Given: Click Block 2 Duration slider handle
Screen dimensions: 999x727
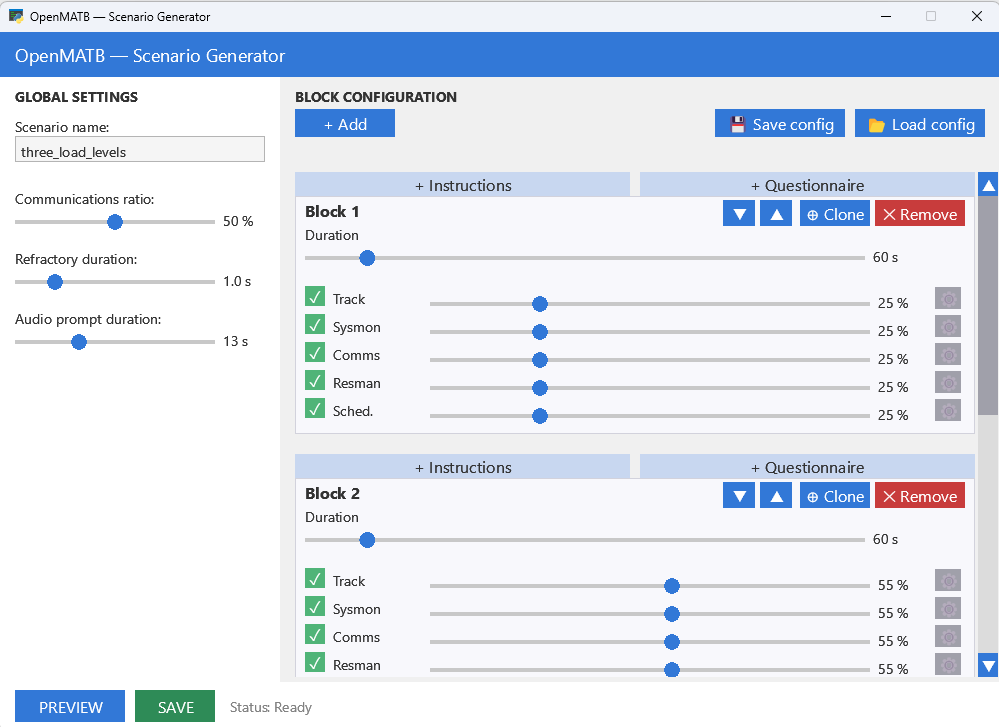Looking at the screenshot, I should pos(367,540).
